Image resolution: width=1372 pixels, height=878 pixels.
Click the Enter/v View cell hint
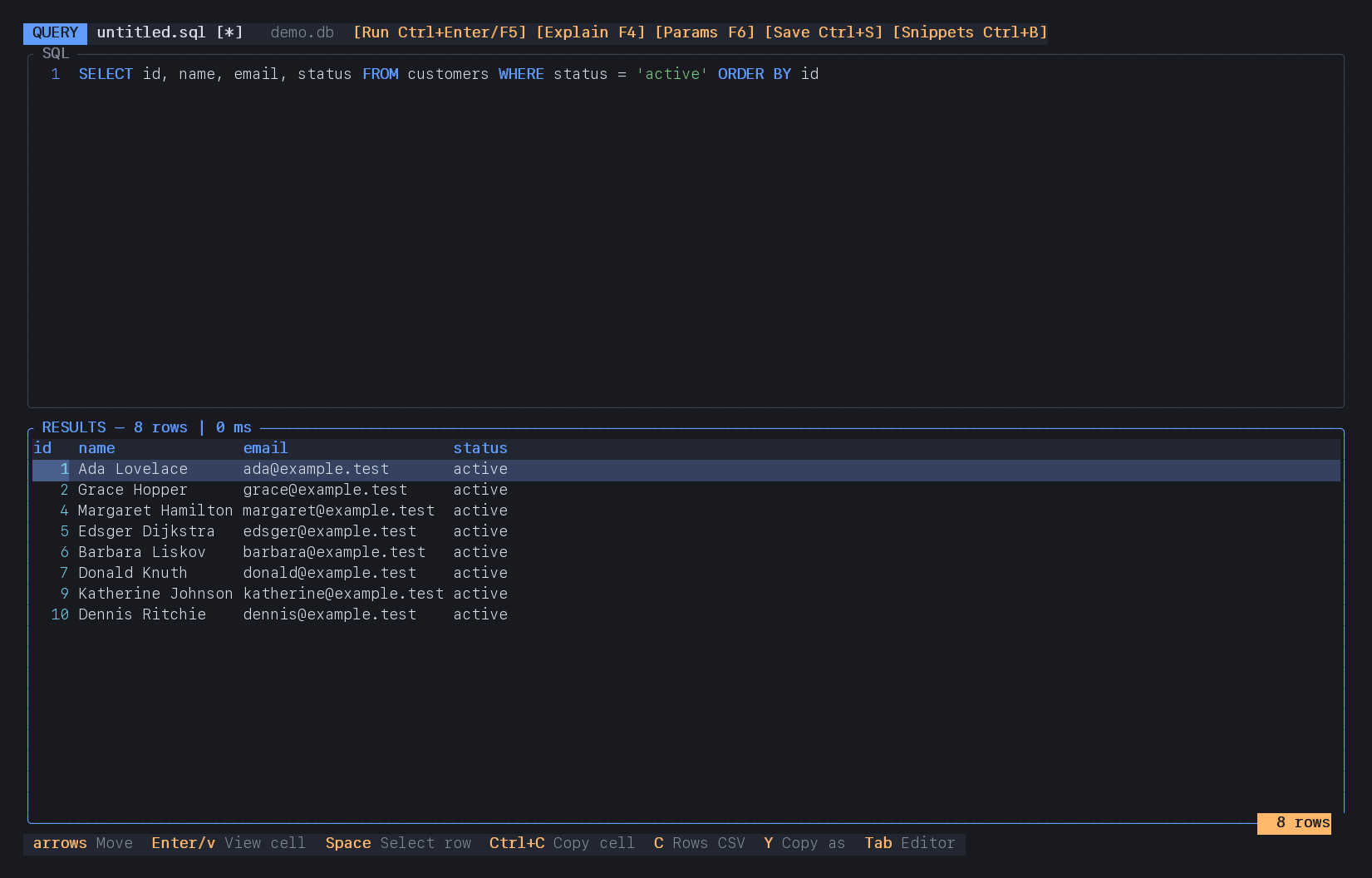coord(229,843)
